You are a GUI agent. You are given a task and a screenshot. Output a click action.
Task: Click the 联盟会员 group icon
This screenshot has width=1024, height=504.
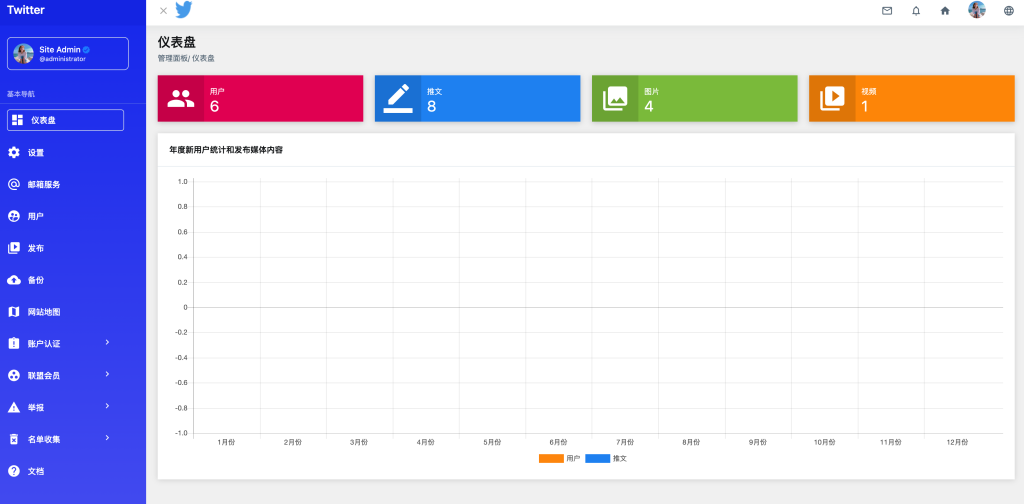click(x=14, y=375)
